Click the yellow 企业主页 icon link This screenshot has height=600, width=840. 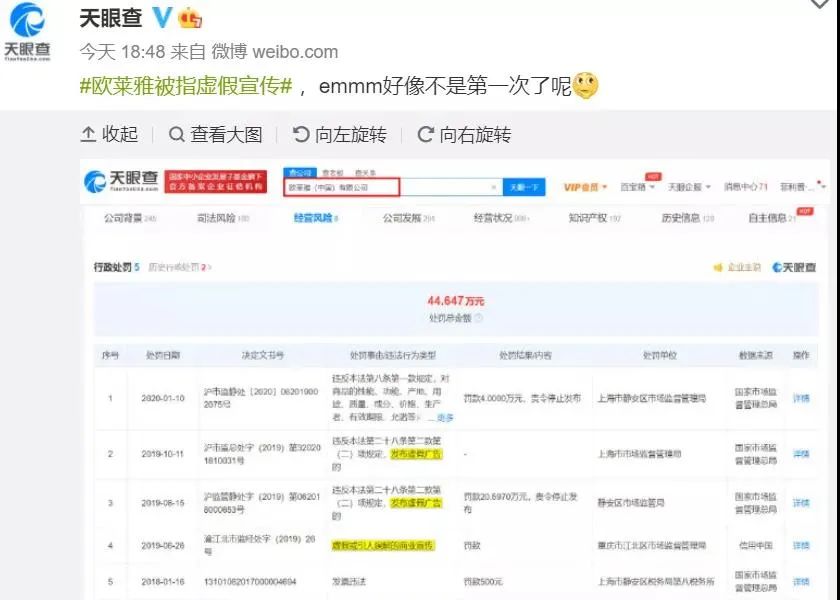pos(738,267)
